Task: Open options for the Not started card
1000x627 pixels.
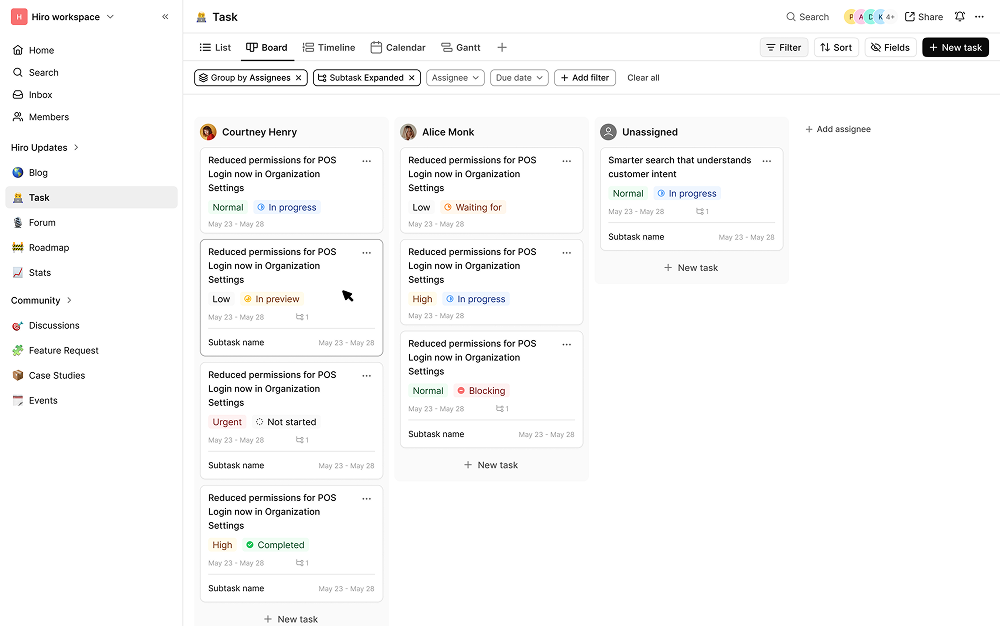Action: pos(367,376)
